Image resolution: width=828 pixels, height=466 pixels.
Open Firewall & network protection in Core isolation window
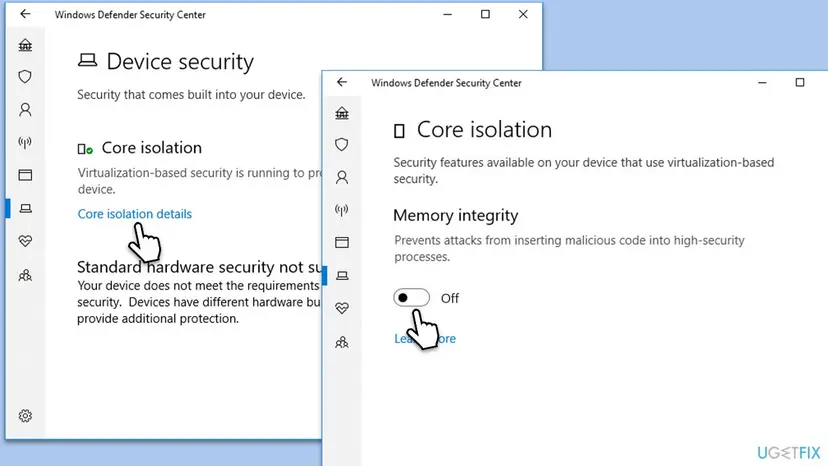[342, 210]
